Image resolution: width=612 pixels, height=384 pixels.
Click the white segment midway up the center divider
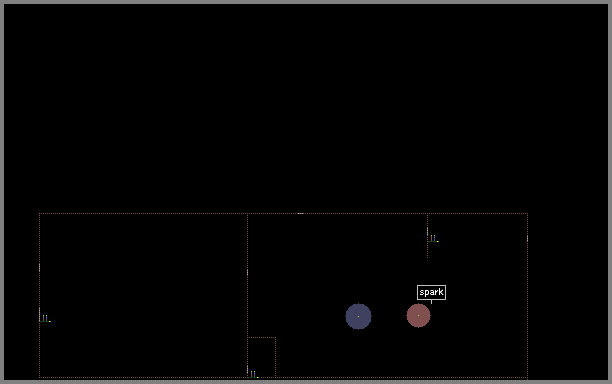pos(247,272)
